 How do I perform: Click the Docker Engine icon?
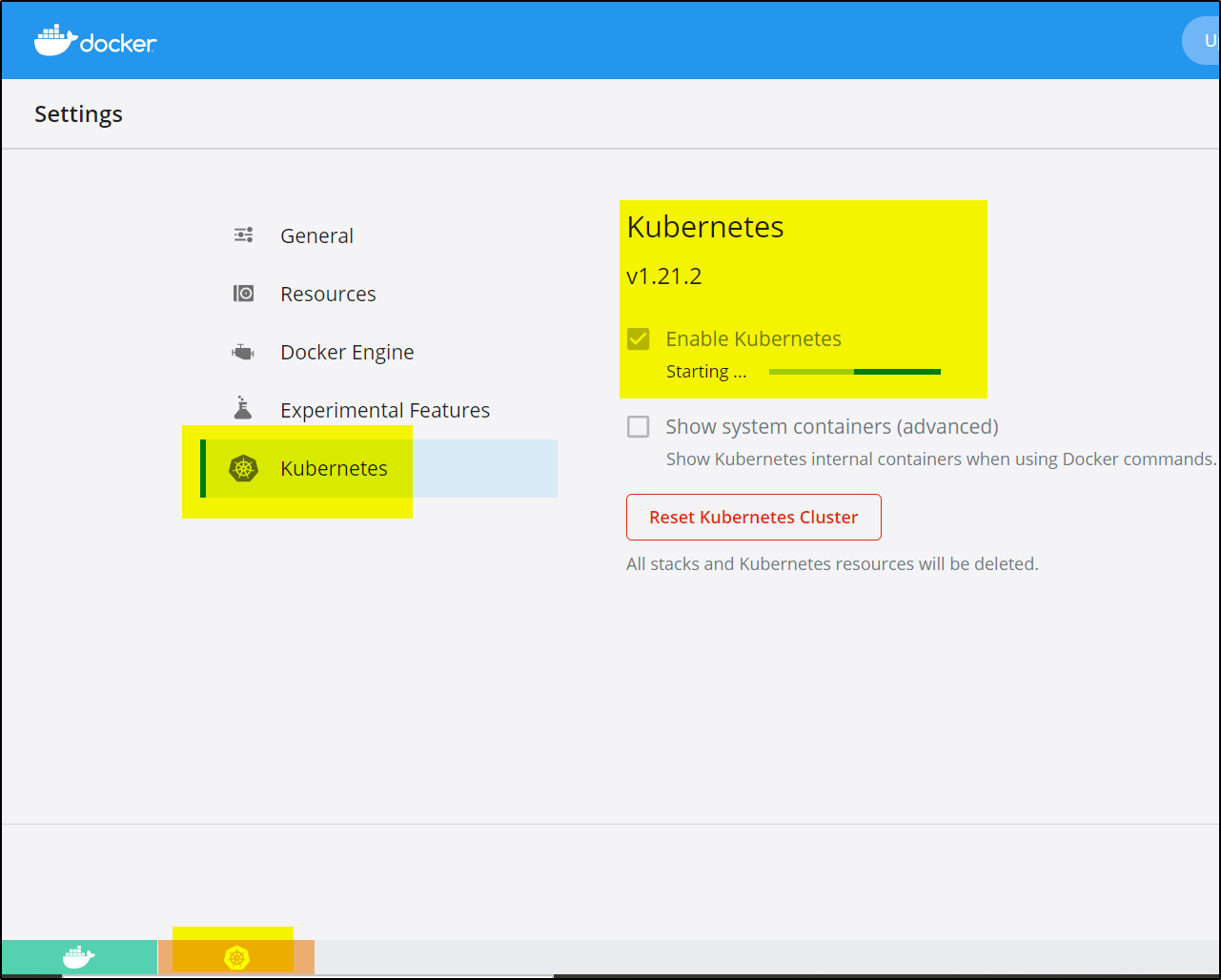[243, 352]
